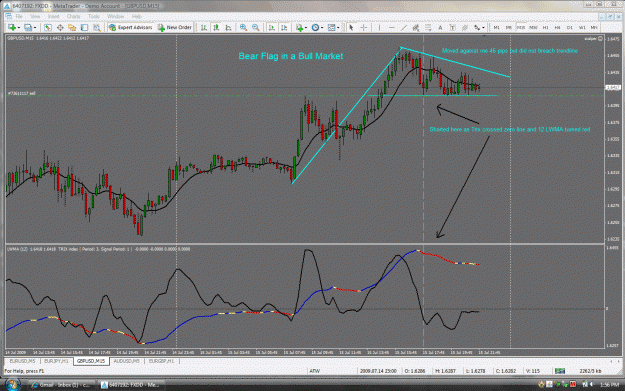Viewport: 625px width, 391px height.
Task: Open the Windows Start orb
Action: (12, 385)
